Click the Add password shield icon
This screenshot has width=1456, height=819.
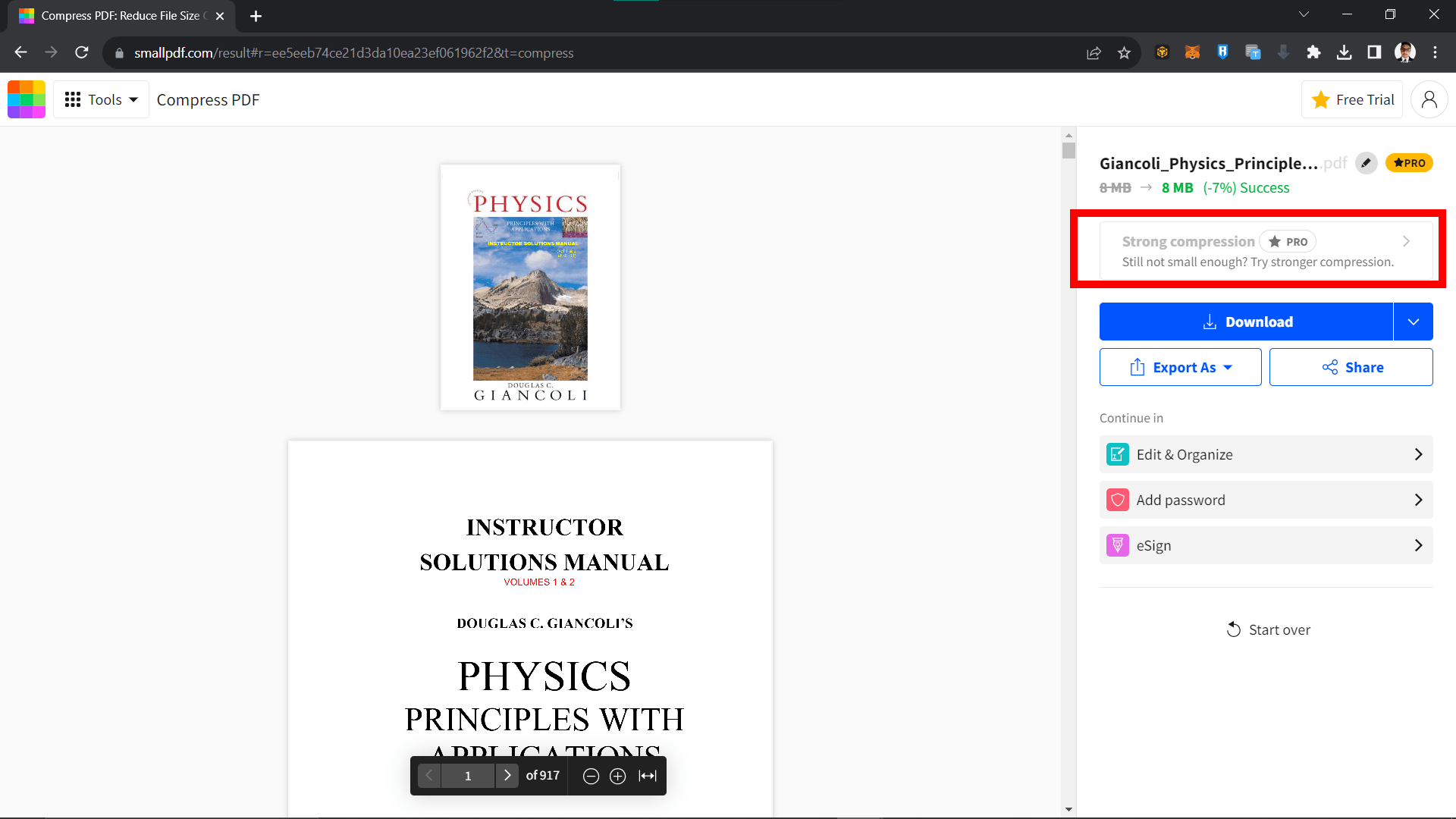point(1118,500)
